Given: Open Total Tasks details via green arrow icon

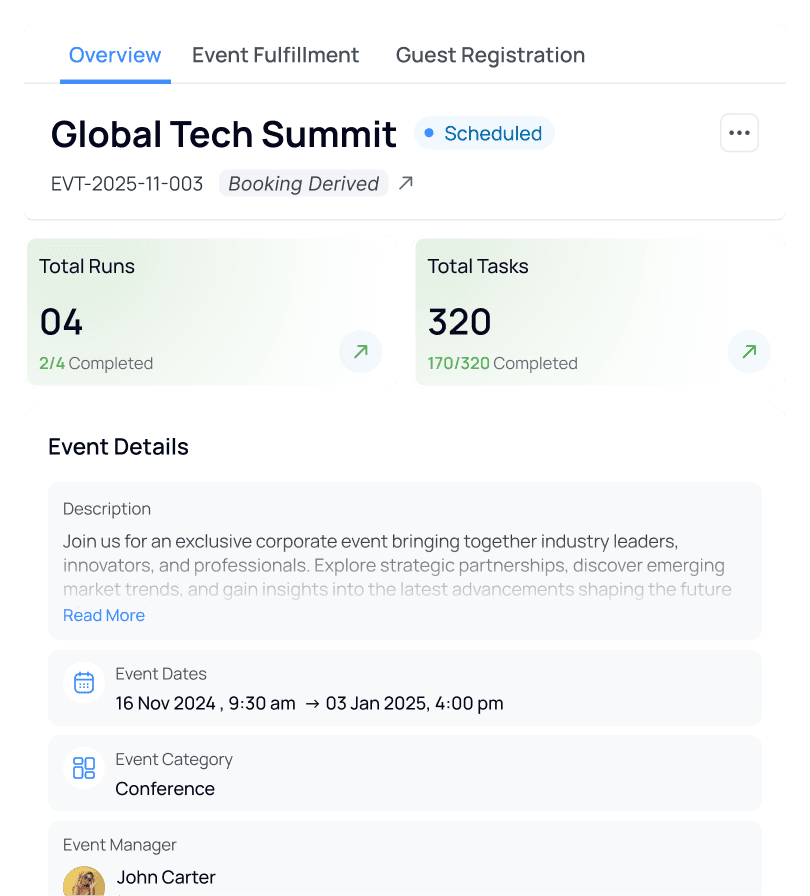Looking at the screenshot, I should 749,352.
